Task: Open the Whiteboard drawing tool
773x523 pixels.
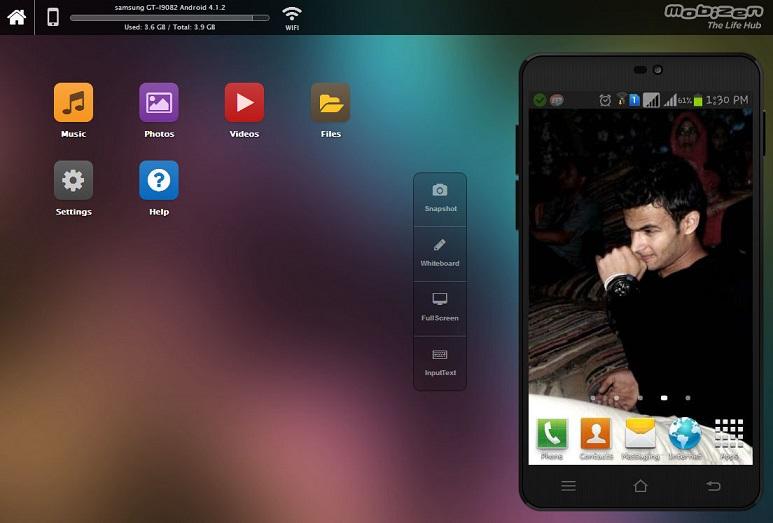Action: click(440, 252)
